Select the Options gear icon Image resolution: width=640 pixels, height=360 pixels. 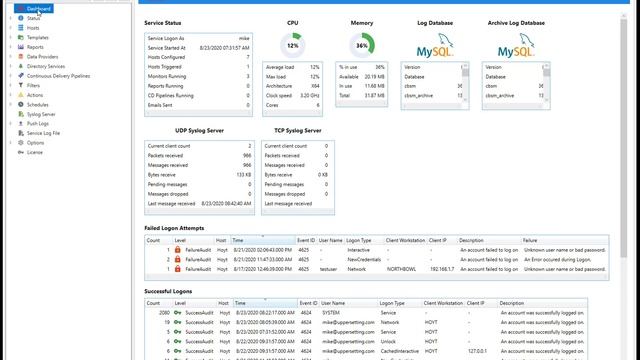[x=21, y=142]
